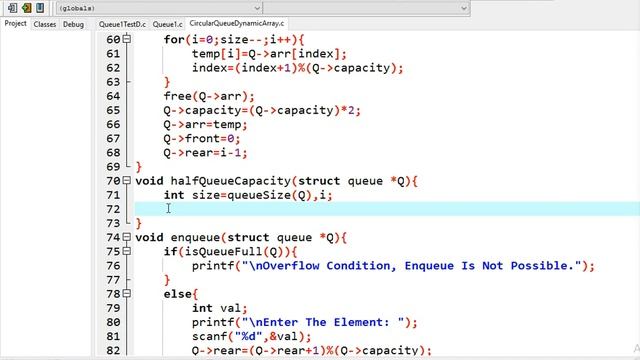The image size is (640, 360).
Task: Click the 'Q->arr=temp;' statement
Action: click(x=205, y=124)
